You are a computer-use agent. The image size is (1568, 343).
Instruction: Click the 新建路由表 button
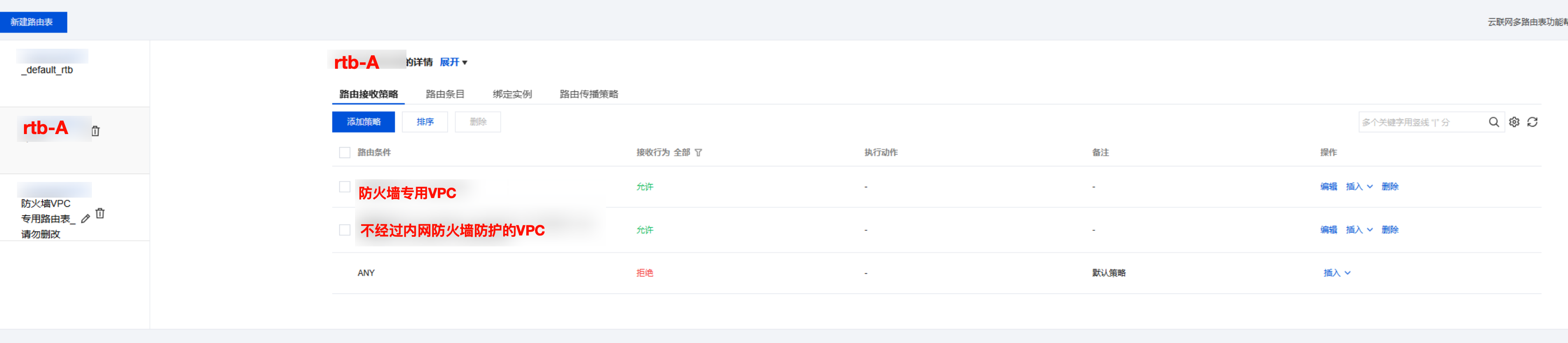pyautogui.click(x=32, y=22)
